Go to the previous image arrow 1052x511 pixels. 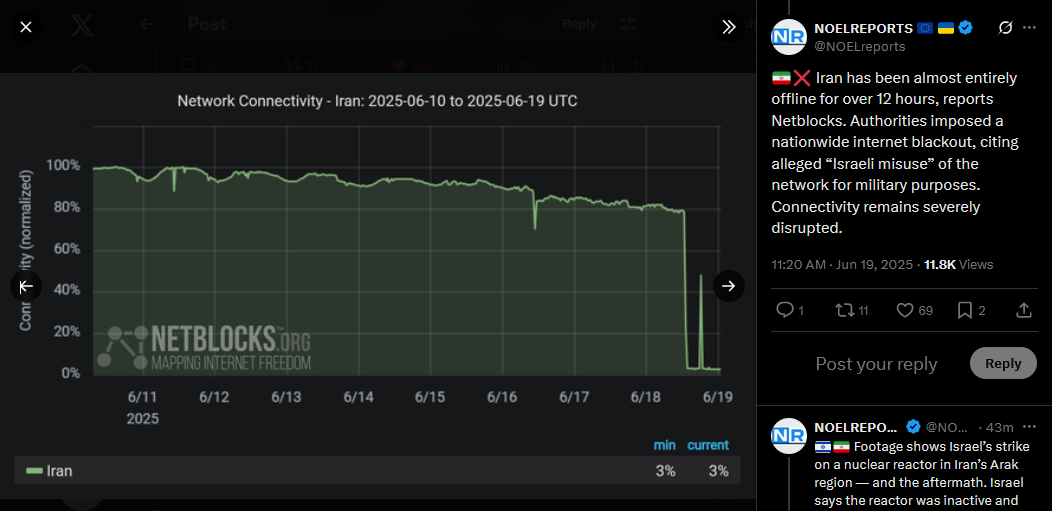[x=25, y=286]
